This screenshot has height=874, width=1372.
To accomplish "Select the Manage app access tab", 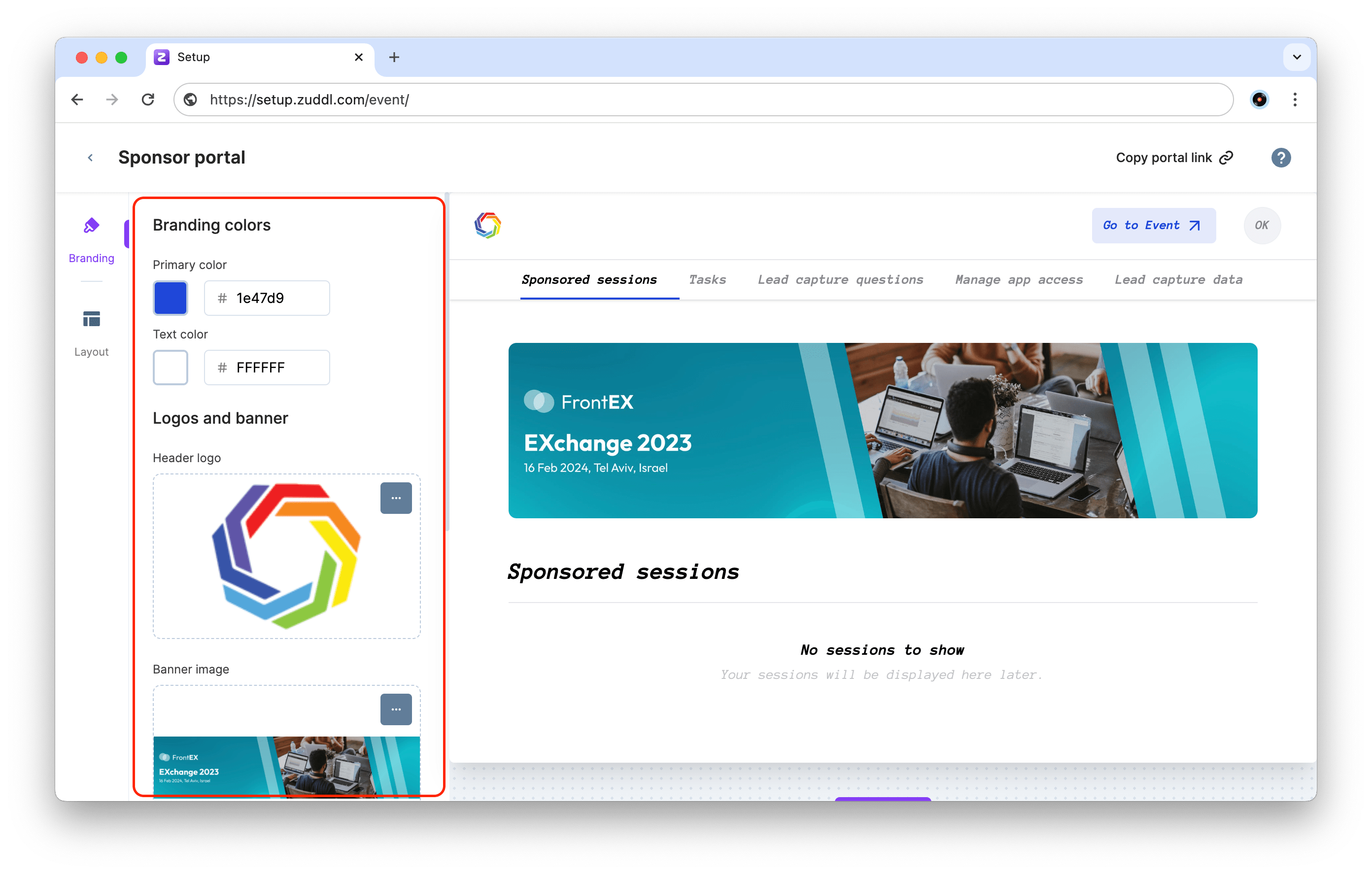I will (1019, 280).
